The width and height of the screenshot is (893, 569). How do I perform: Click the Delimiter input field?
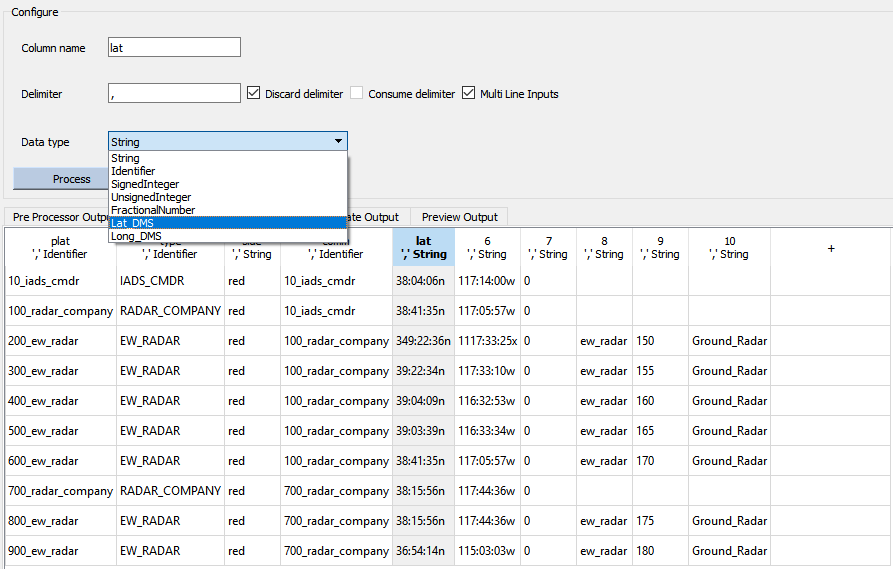[x=174, y=93]
